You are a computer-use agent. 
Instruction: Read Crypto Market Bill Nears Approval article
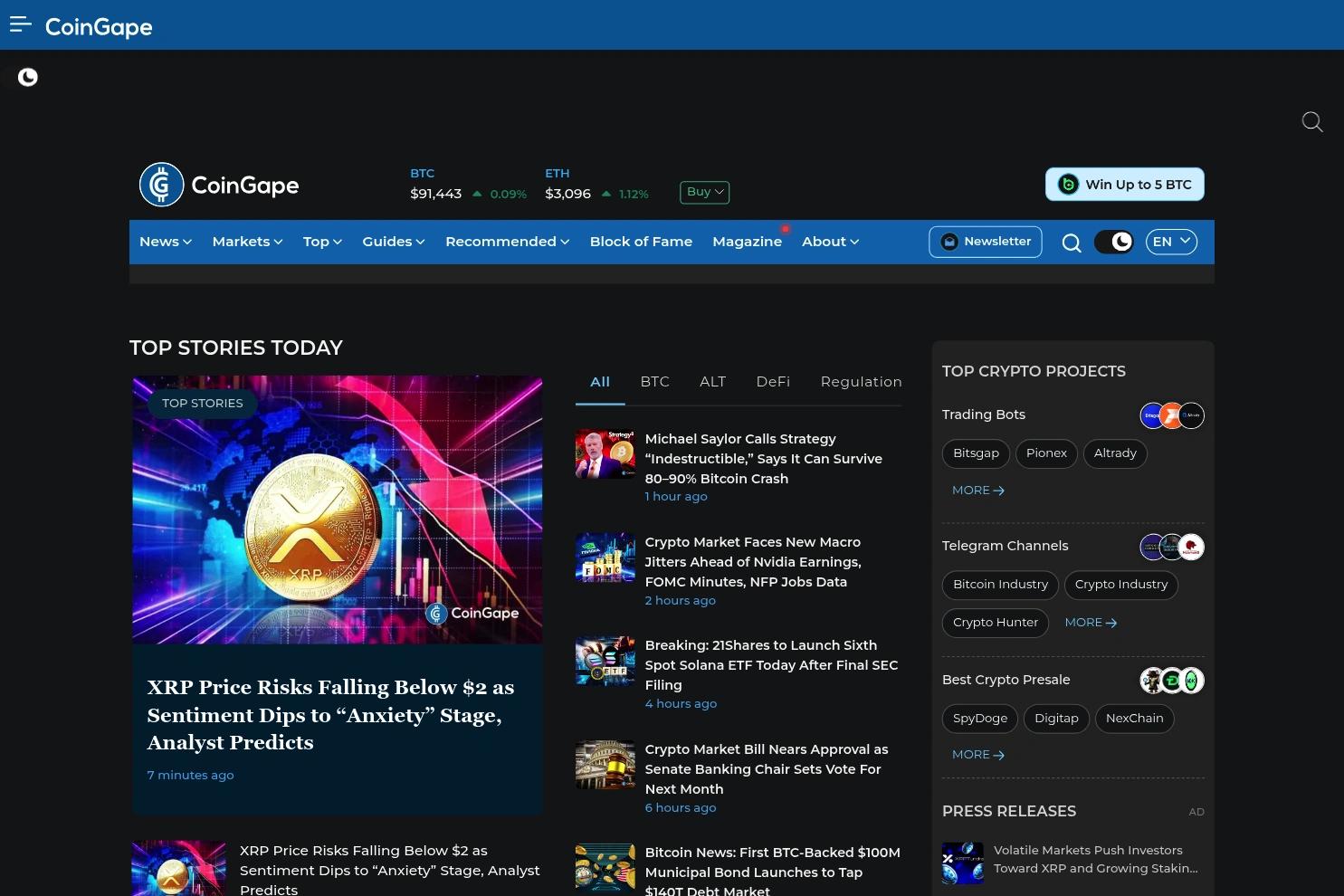coord(767,769)
